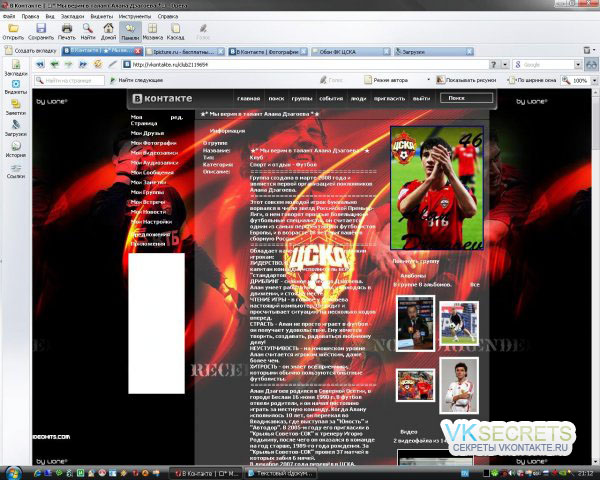Toggle the Показывать рисунки images button
The width and height of the screenshot is (600, 480).
(x=466, y=80)
